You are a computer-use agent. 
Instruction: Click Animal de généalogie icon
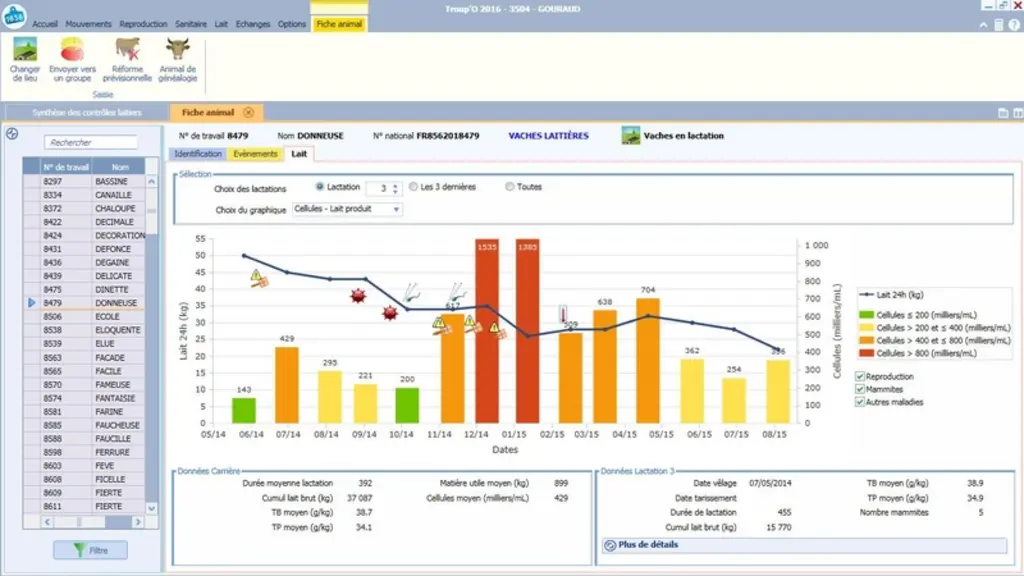click(x=178, y=50)
